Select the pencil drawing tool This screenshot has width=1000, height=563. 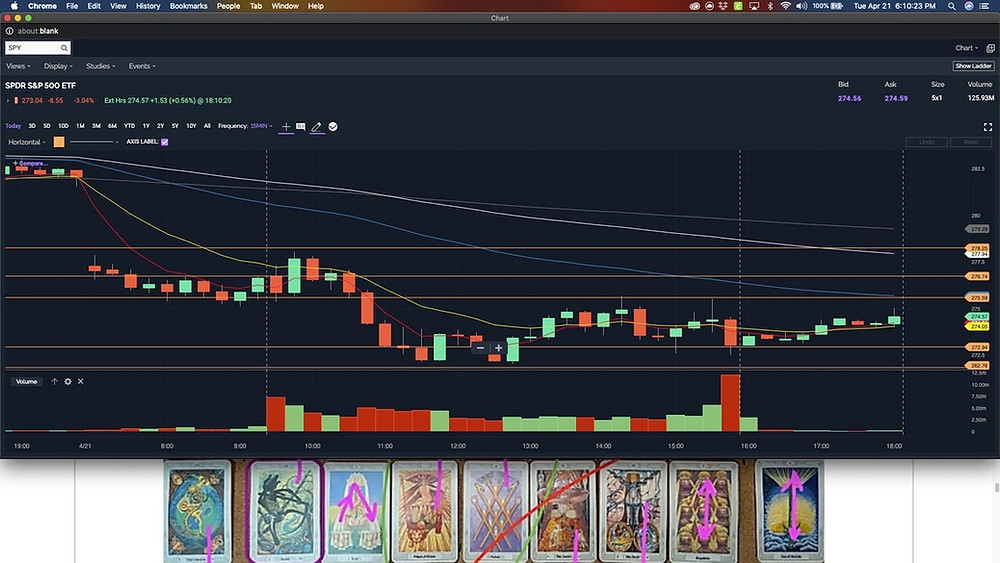316,127
